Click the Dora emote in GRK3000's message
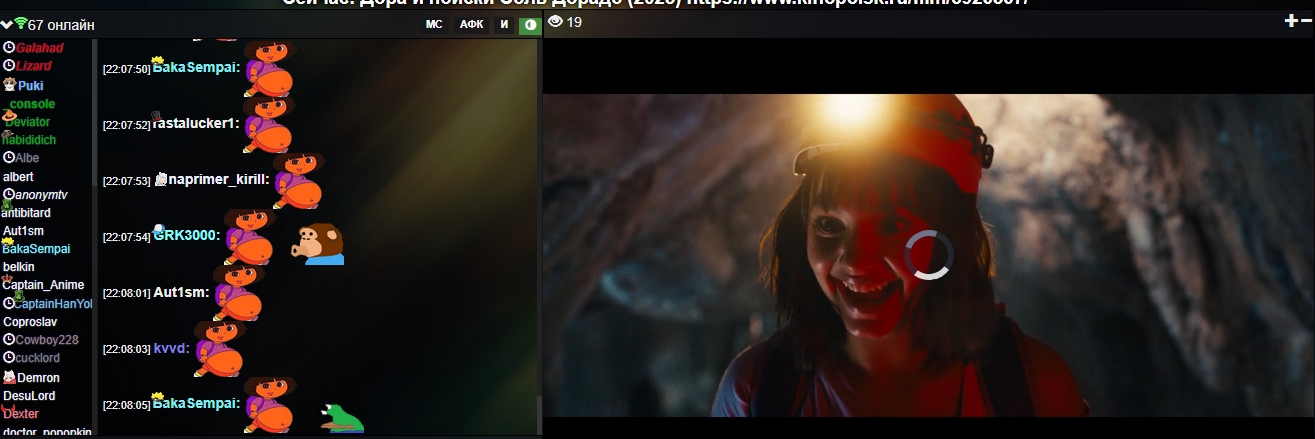 [249, 236]
